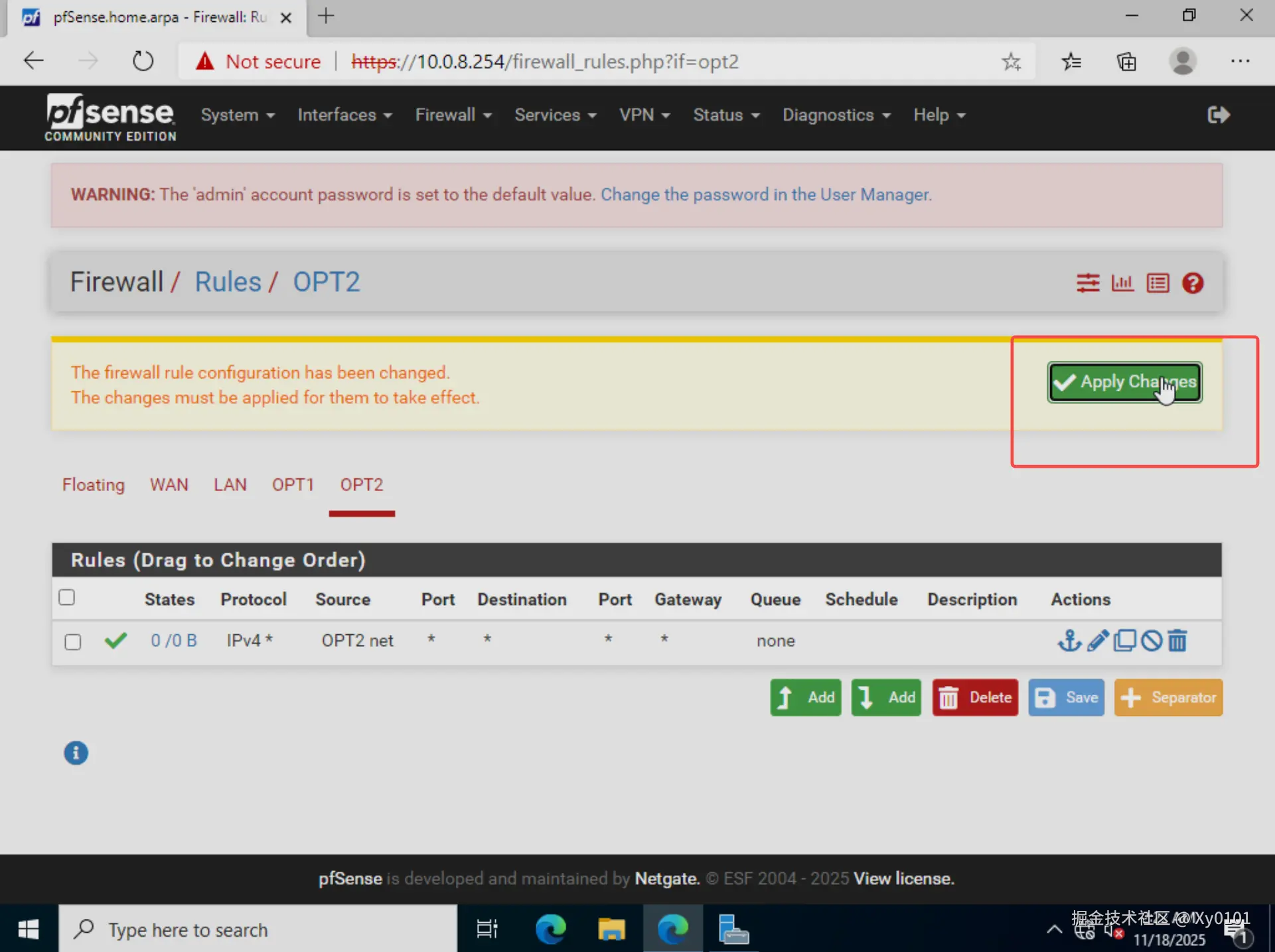Click the pfSense logout arrow icon
The image size is (1275, 952).
(1218, 115)
